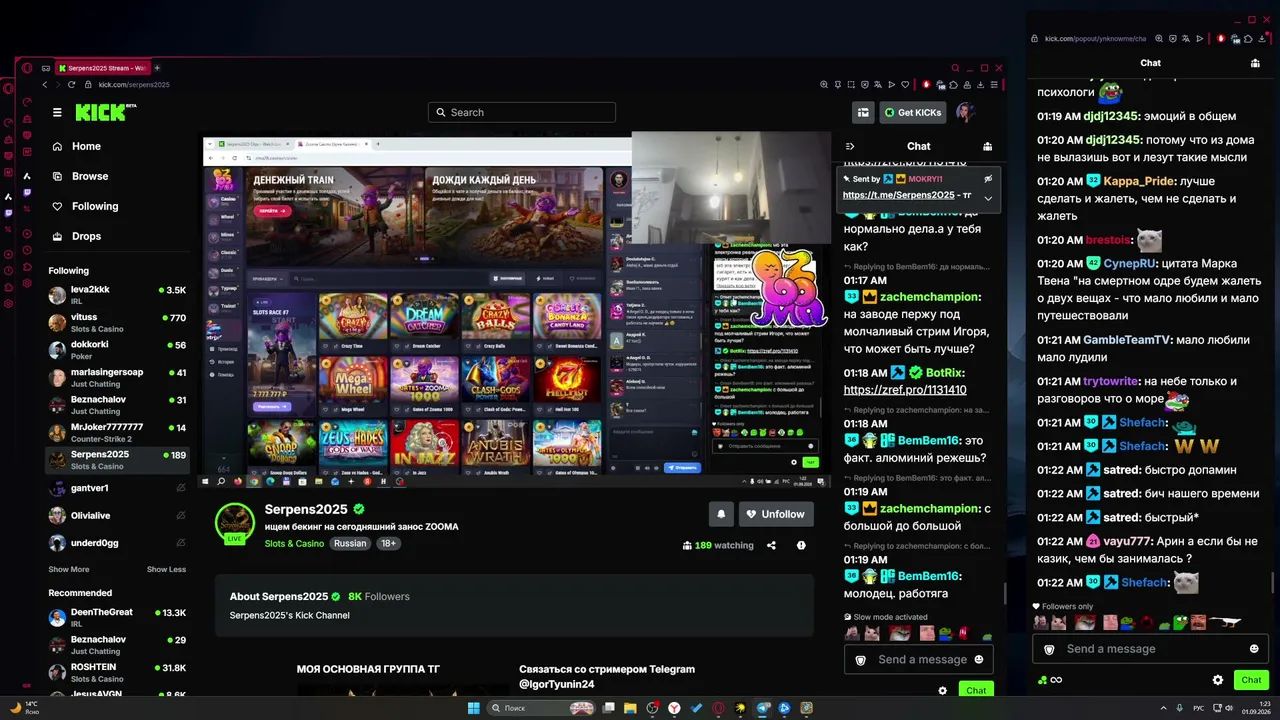Toggle notification bell for Serpens2025
The image size is (1280, 720).
tap(721, 514)
